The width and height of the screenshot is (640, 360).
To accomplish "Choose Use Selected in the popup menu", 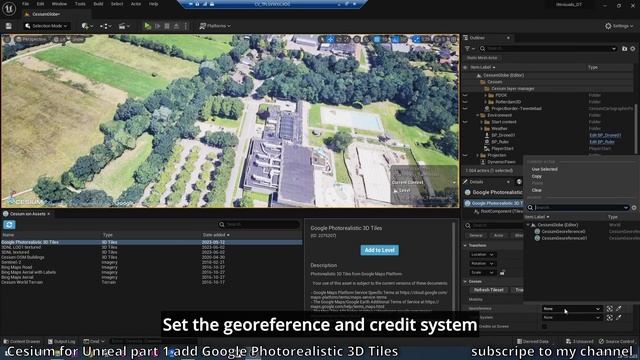I will (x=544, y=169).
